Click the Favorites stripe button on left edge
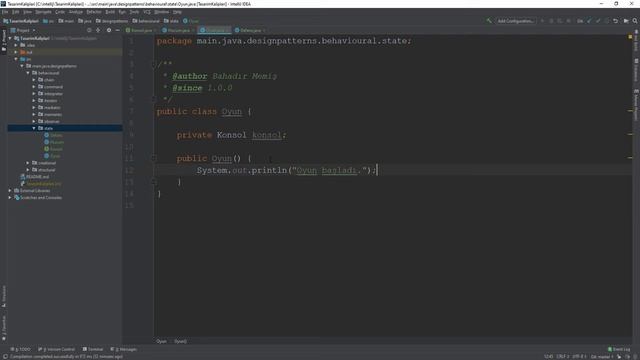Screen dimensions: 640x360 4,327
